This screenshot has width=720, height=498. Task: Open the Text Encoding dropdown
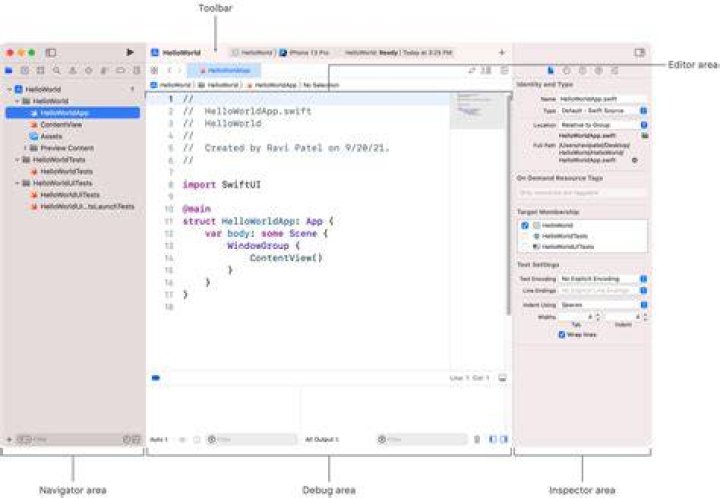[603, 279]
